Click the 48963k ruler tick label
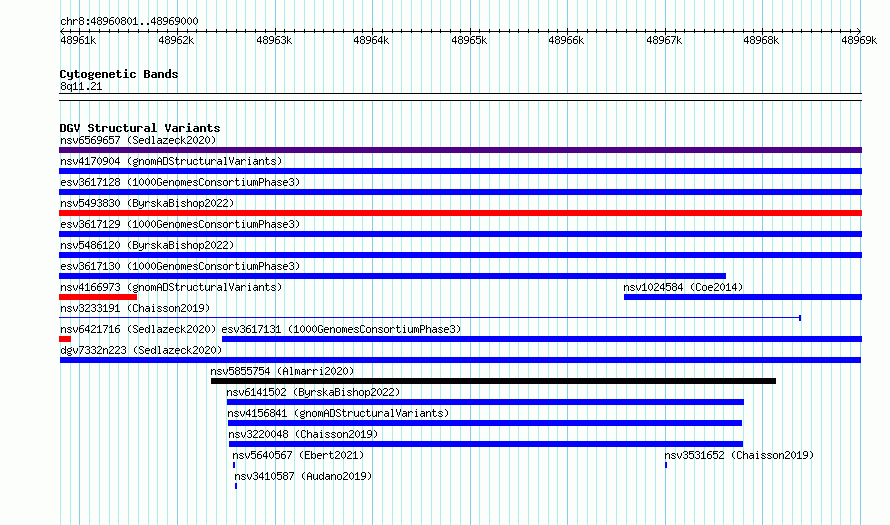The width and height of the screenshot is (890, 525). (274, 40)
